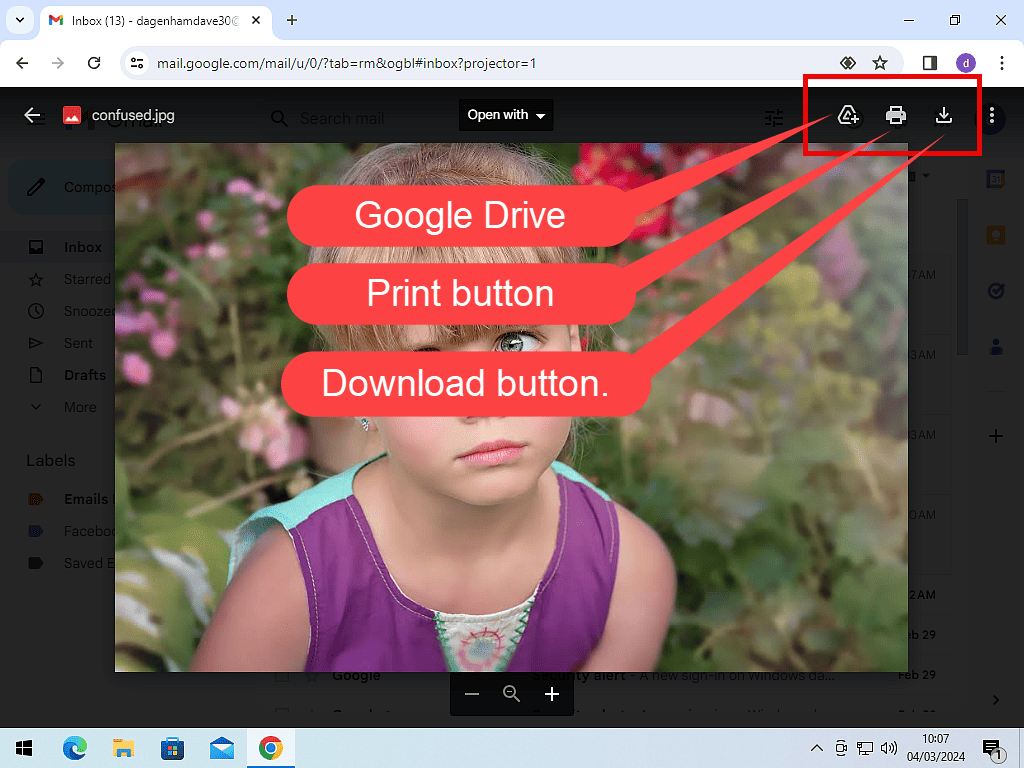The width and height of the screenshot is (1024, 768).
Task: Toggle Chrome side panel
Action: click(x=929, y=63)
